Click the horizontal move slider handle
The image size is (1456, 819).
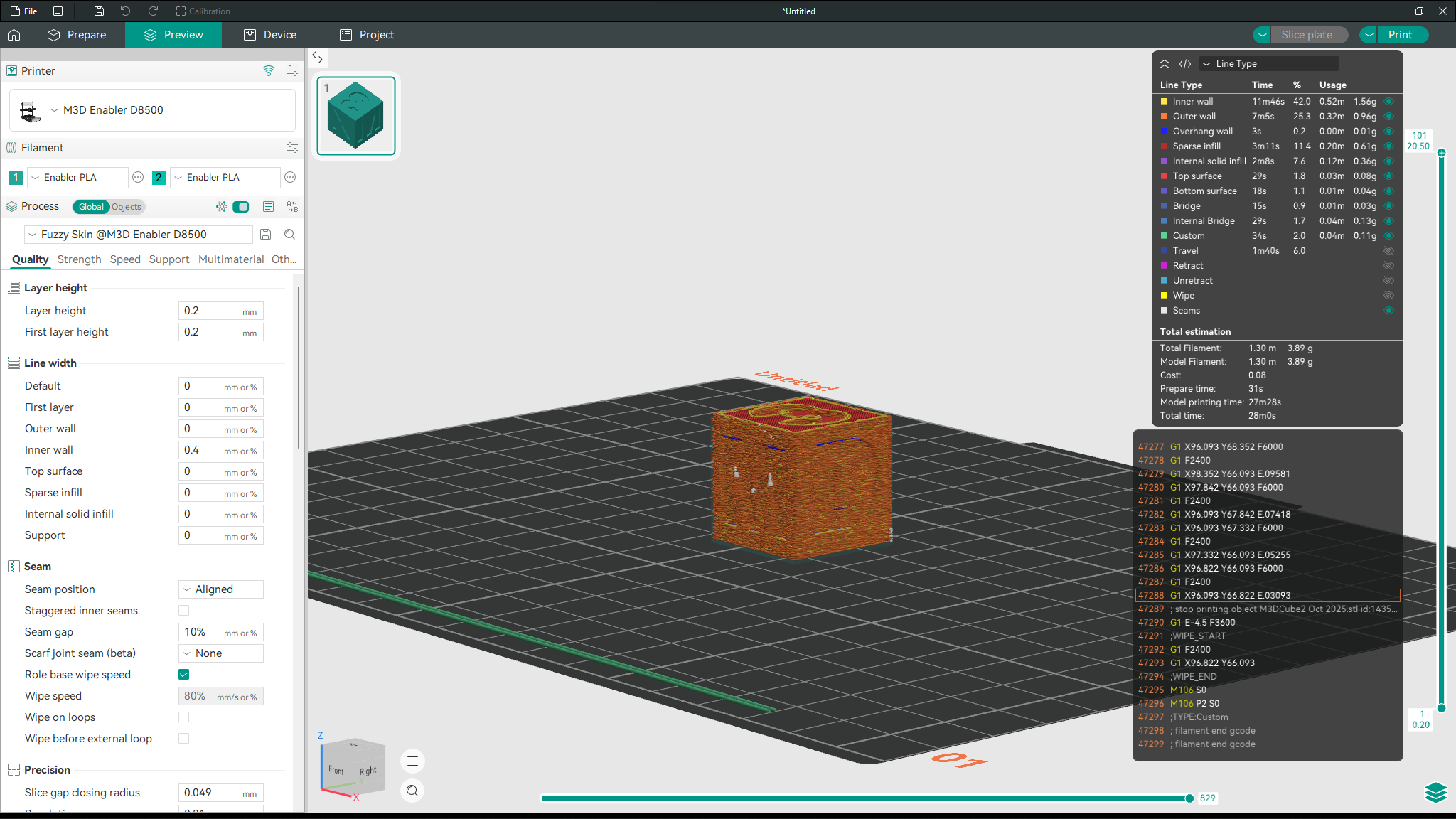[x=1189, y=798]
